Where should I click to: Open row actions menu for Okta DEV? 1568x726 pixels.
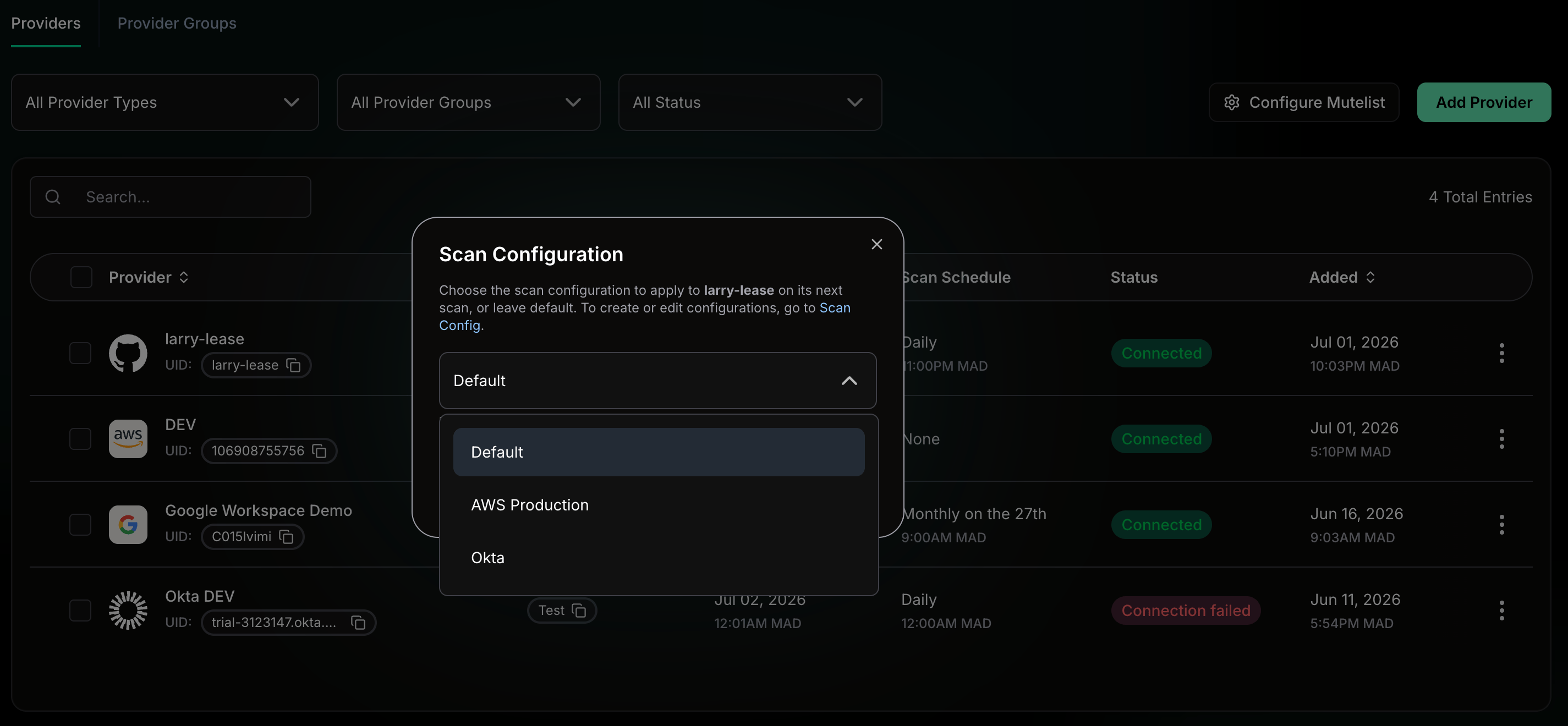click(x=1501, y=610)
